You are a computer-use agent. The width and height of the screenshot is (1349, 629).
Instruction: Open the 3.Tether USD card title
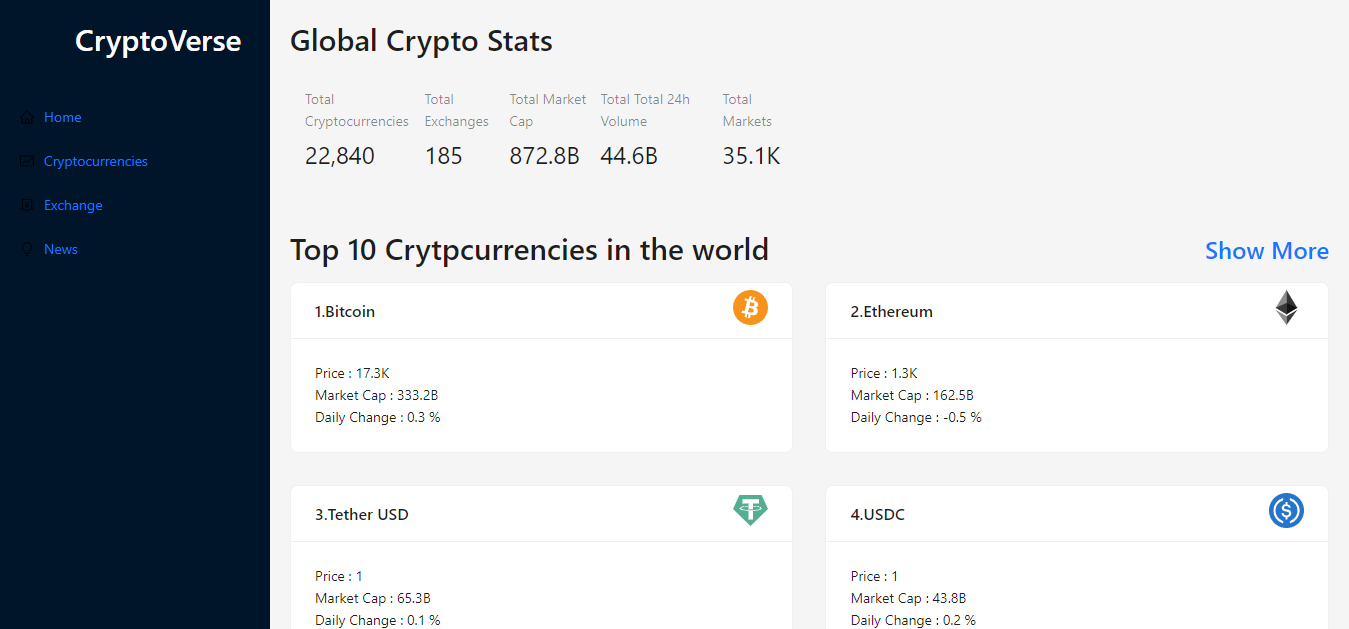(x=362, y=515)
